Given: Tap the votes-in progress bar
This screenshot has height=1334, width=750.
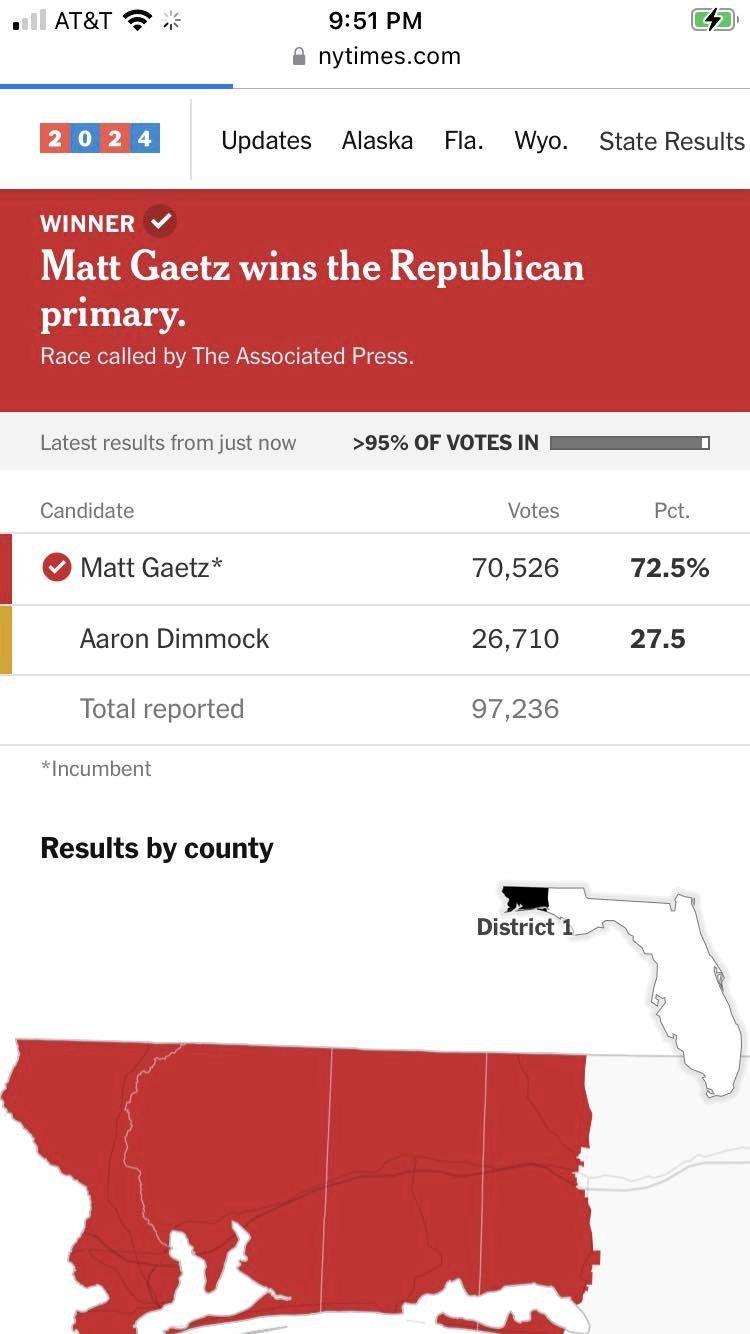Looking at the screenshot, I should 630,443.
